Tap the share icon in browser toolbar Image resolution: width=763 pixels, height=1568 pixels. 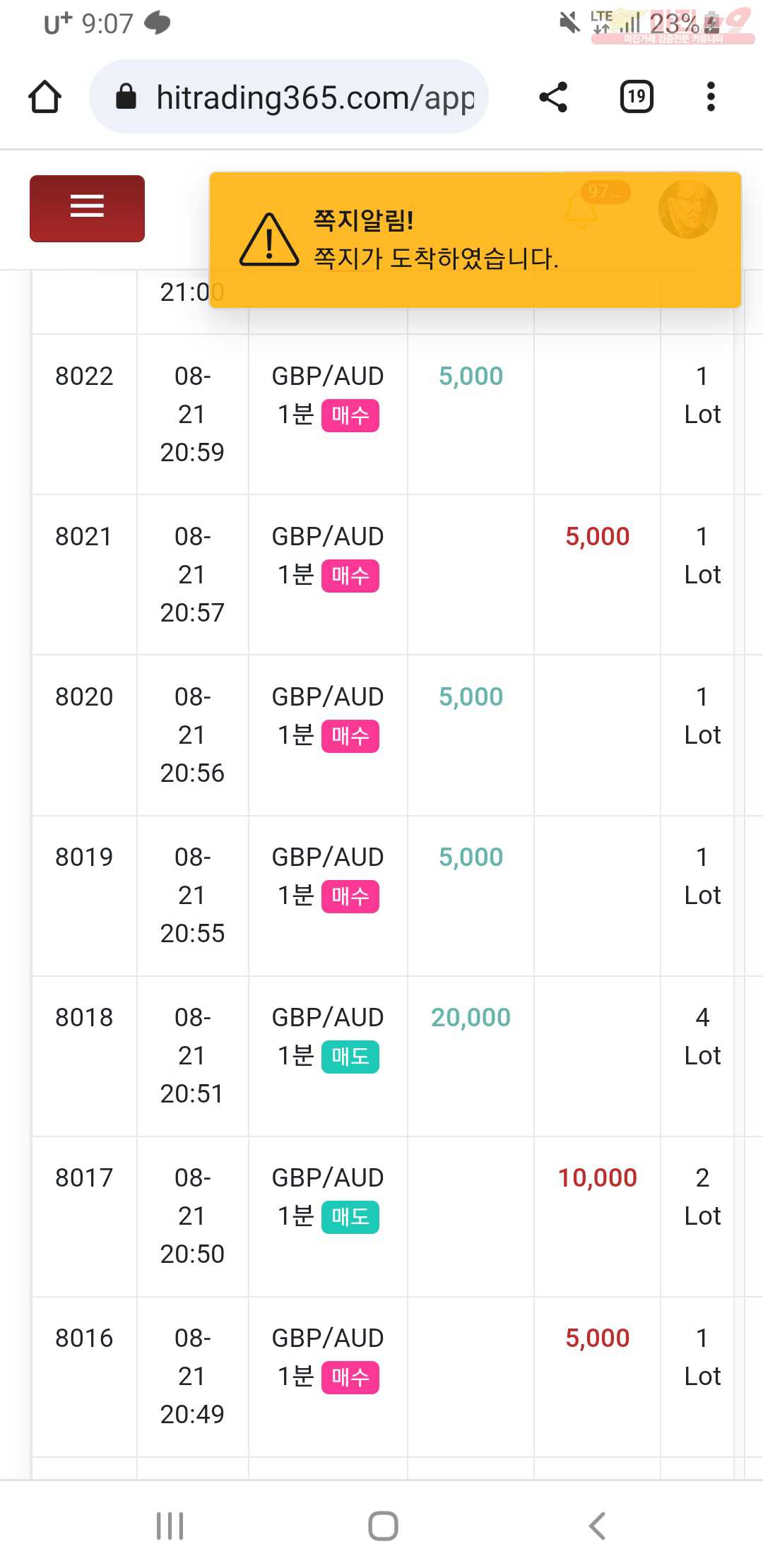click(553, 97)
